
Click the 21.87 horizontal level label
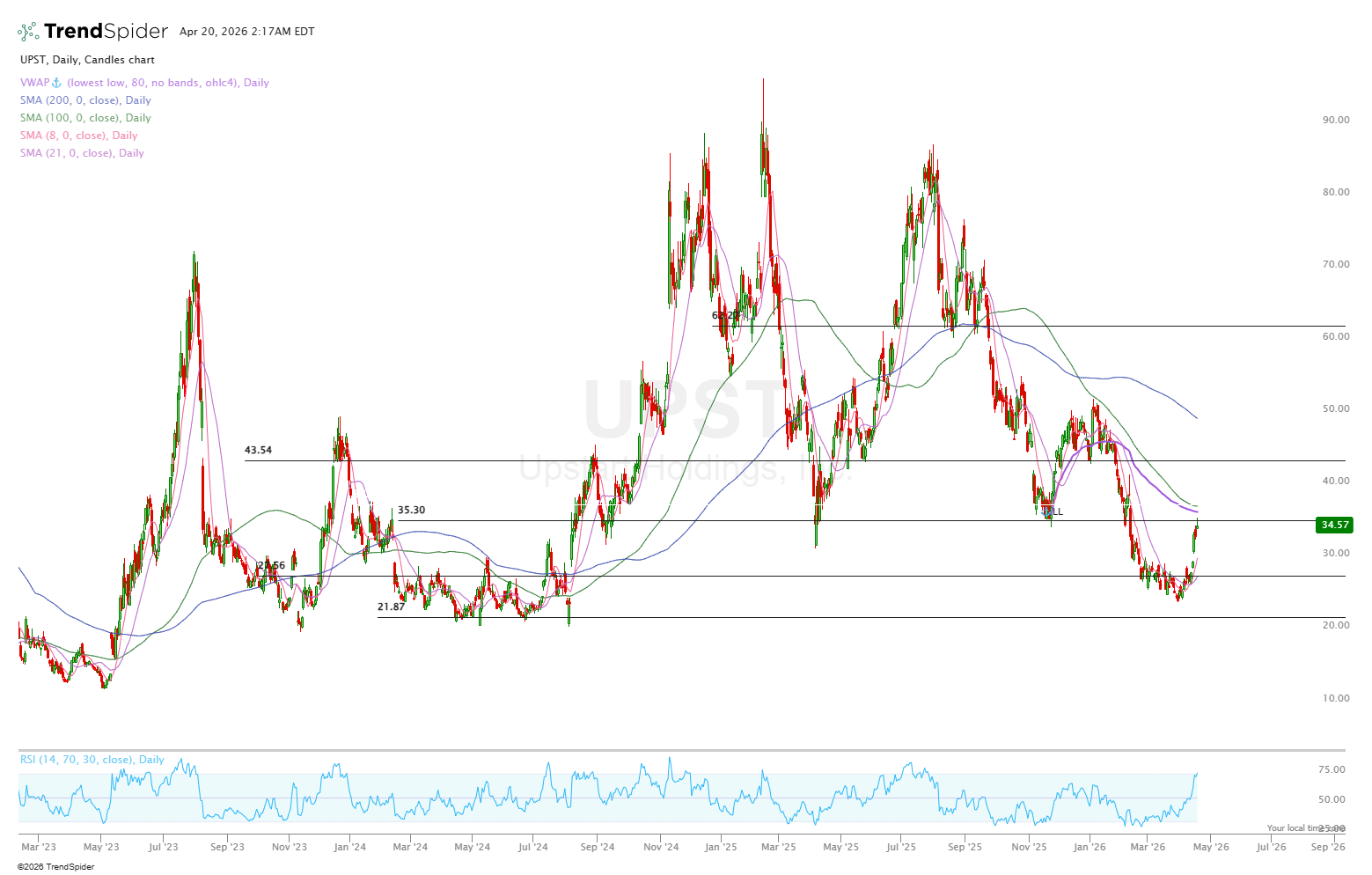point(392,607)
